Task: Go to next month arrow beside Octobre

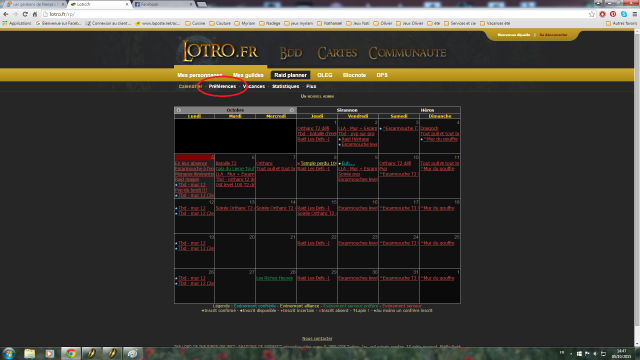Action: pyautogui.click(x=292, y=110)
